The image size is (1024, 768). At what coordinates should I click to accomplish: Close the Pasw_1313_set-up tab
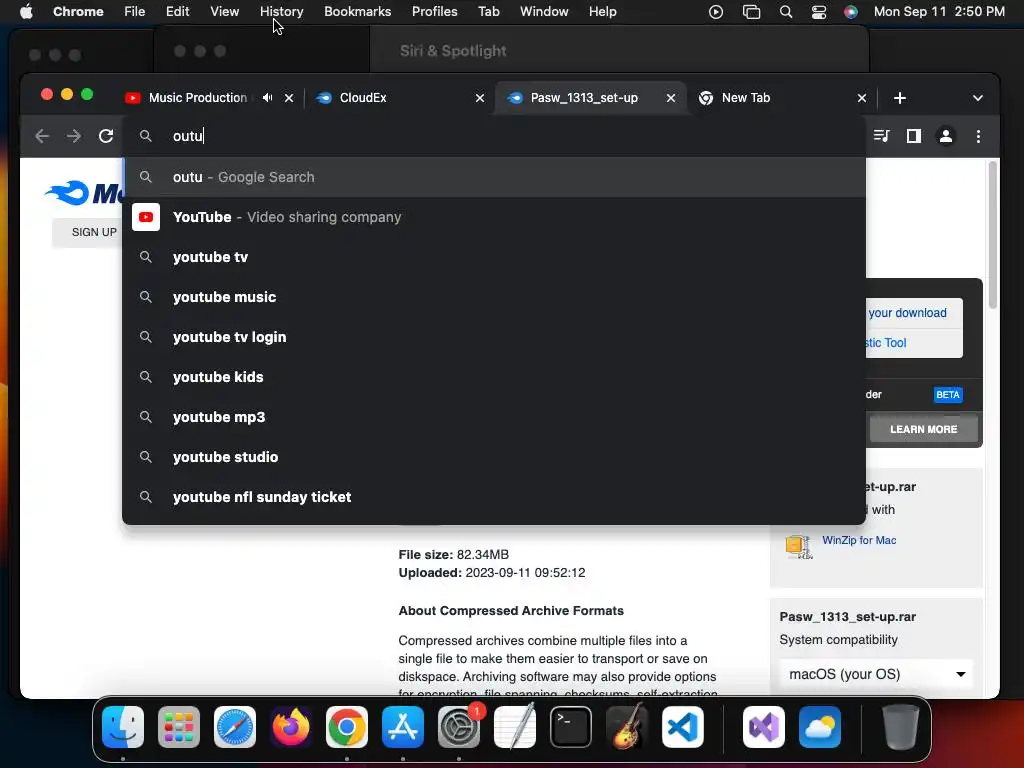(671, 98)
